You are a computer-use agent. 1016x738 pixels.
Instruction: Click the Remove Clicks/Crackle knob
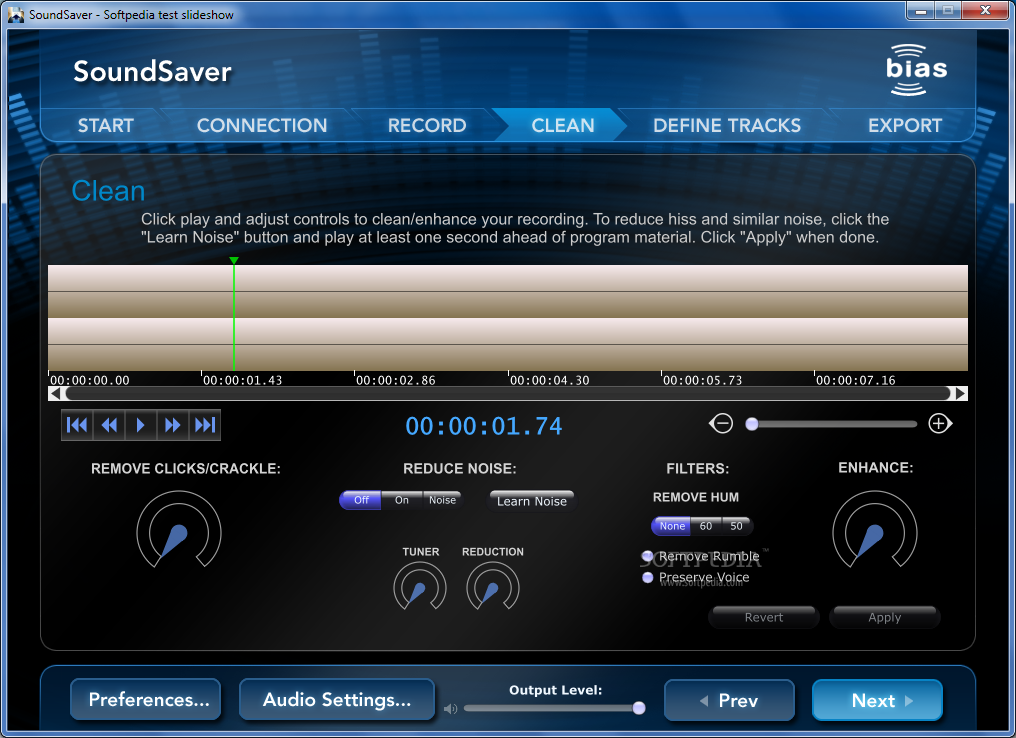179,529
